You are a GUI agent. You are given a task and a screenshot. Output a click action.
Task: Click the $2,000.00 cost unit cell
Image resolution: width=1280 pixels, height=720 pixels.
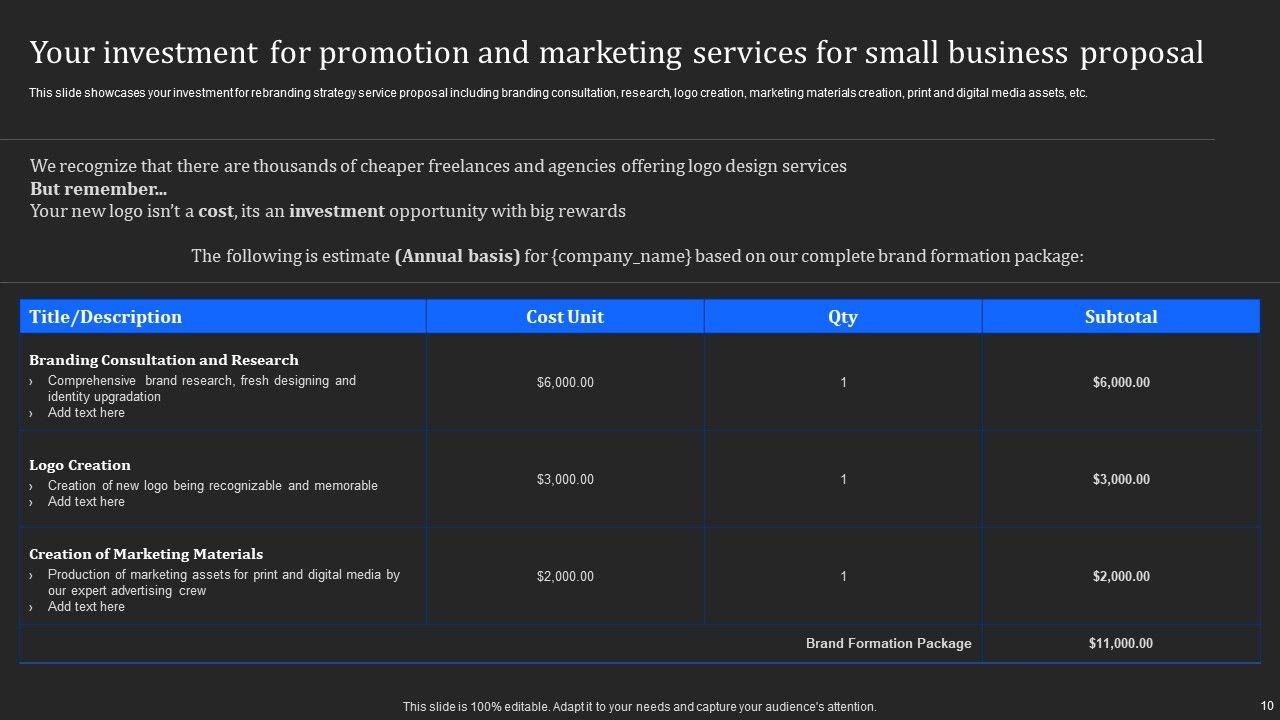[565, 576]
